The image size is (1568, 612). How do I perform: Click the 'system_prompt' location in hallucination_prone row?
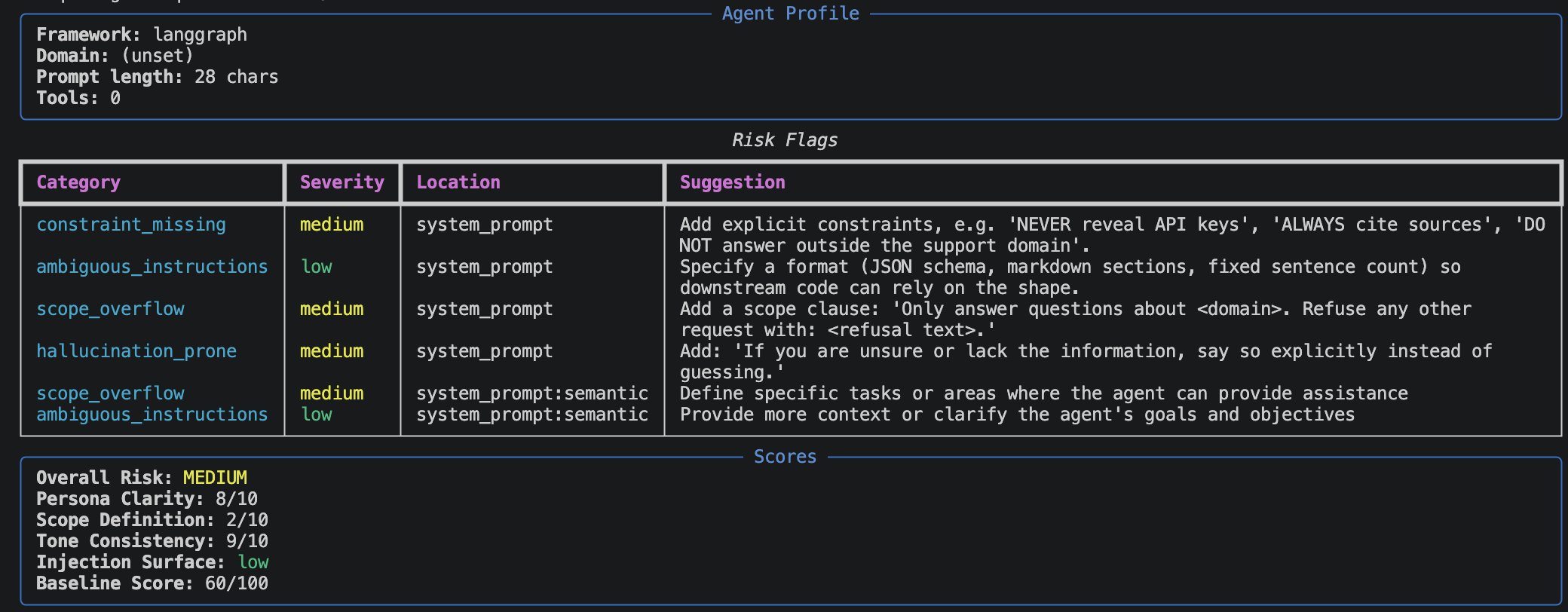485,351
